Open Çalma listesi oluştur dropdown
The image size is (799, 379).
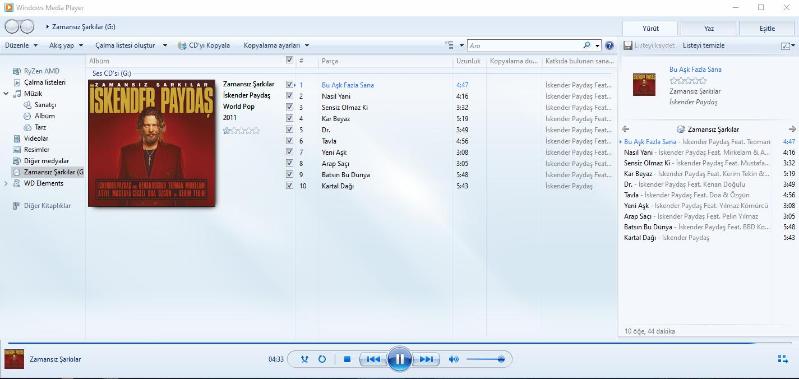tap(131, 45)
